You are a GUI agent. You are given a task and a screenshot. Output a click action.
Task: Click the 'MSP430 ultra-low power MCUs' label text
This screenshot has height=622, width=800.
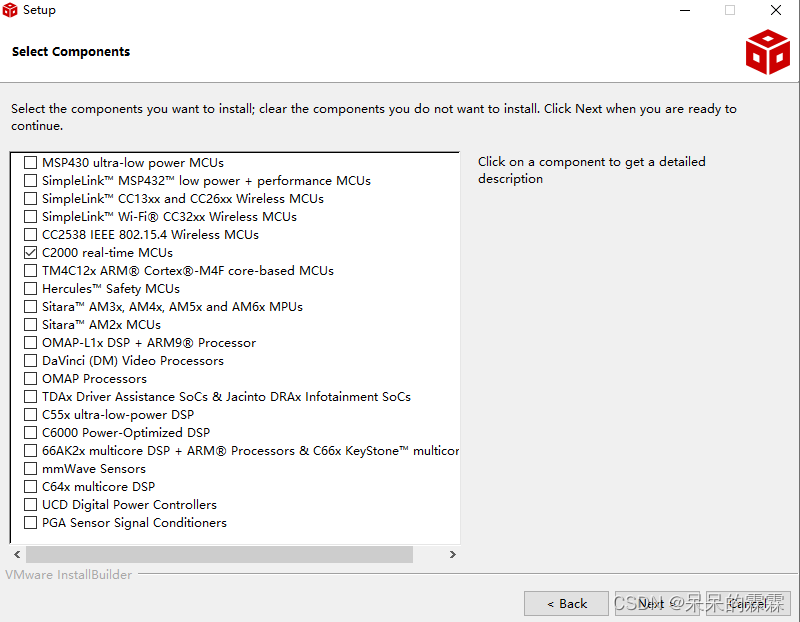(x=133, y=163)
